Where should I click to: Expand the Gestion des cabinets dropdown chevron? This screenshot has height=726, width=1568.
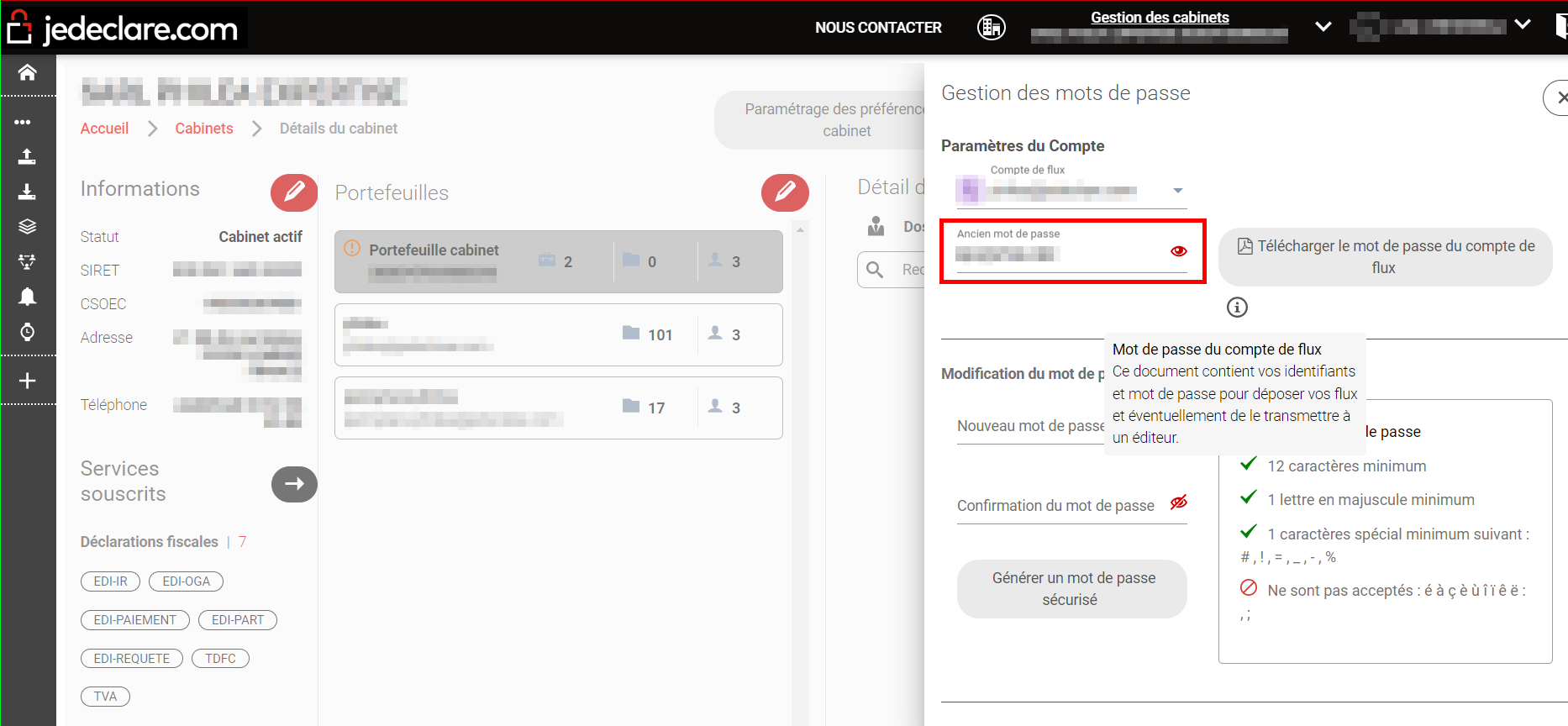coord(1323,27)
